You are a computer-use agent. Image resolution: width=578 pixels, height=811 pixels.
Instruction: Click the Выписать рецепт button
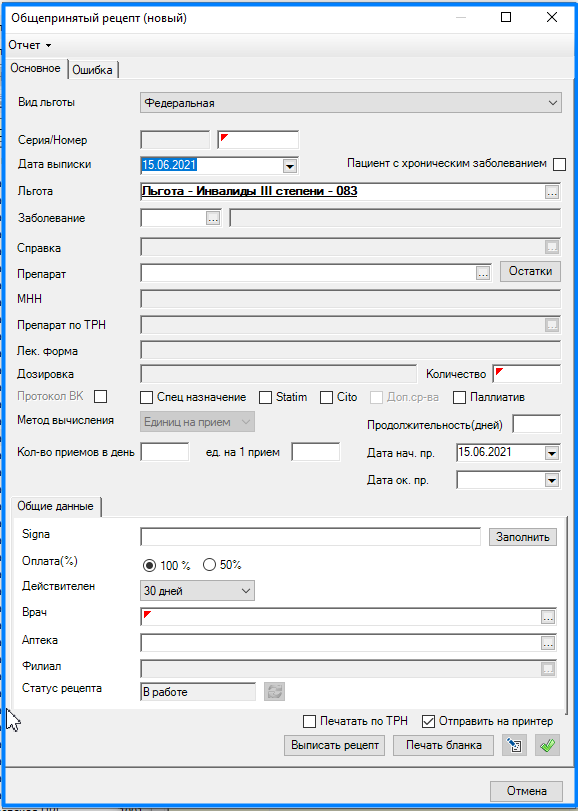point(334,745)
